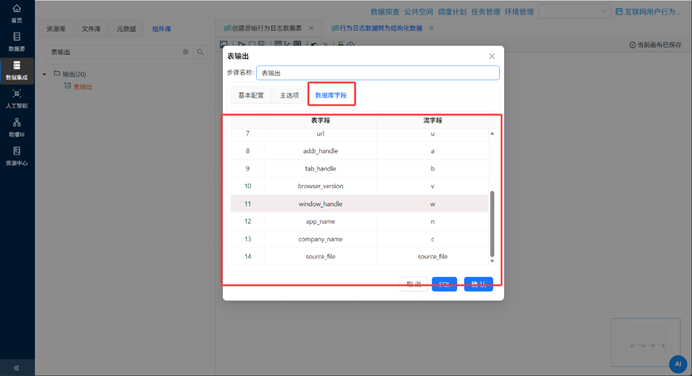The image size is (692, 376).
Task: Click the blue SQL button
Action: coord(444,284)
